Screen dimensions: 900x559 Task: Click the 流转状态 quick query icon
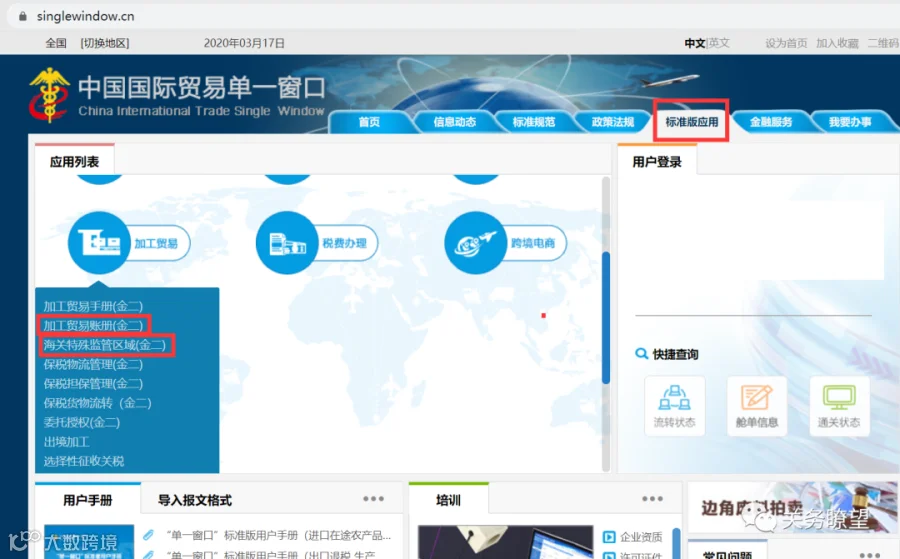coord(674,406)
